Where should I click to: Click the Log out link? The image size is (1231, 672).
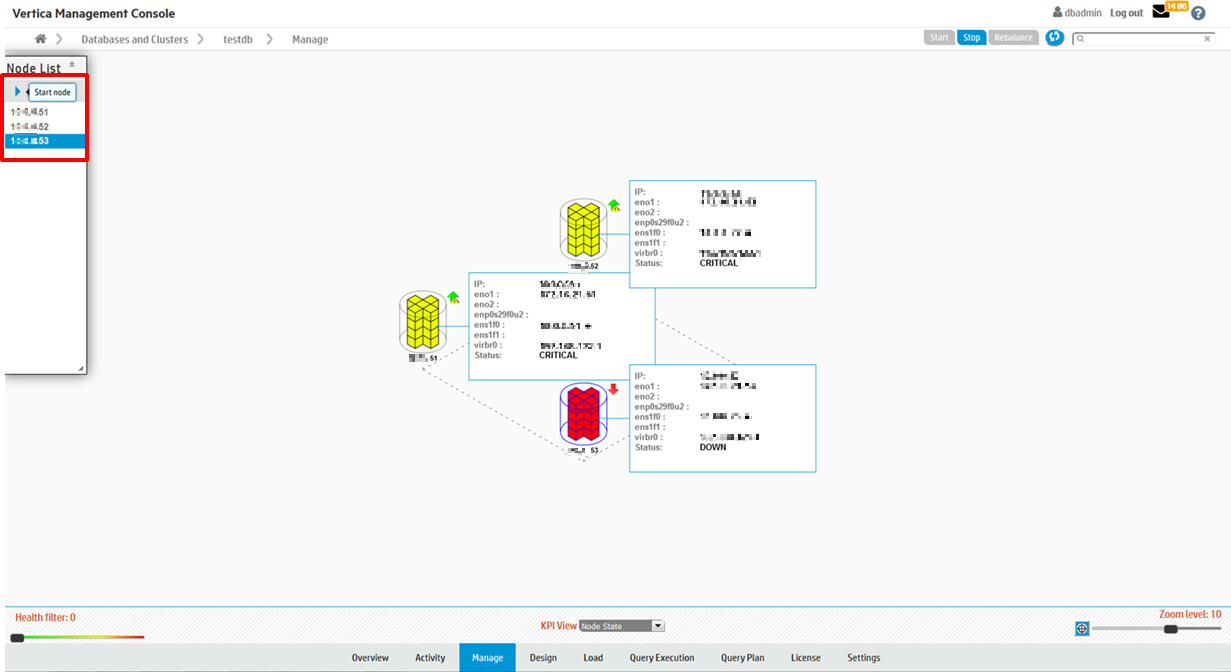tap(1126, 13)
